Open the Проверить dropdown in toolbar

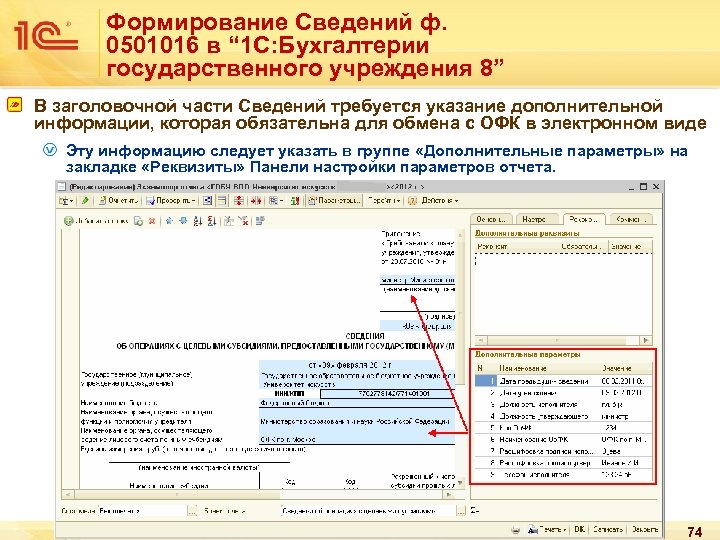point(171,201)
